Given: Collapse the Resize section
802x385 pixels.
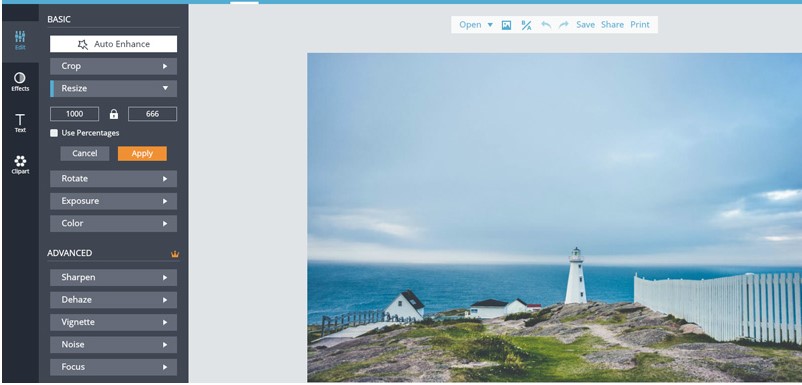Looking at the screenshot, I should pyautogui.click(x=114, y=88).
